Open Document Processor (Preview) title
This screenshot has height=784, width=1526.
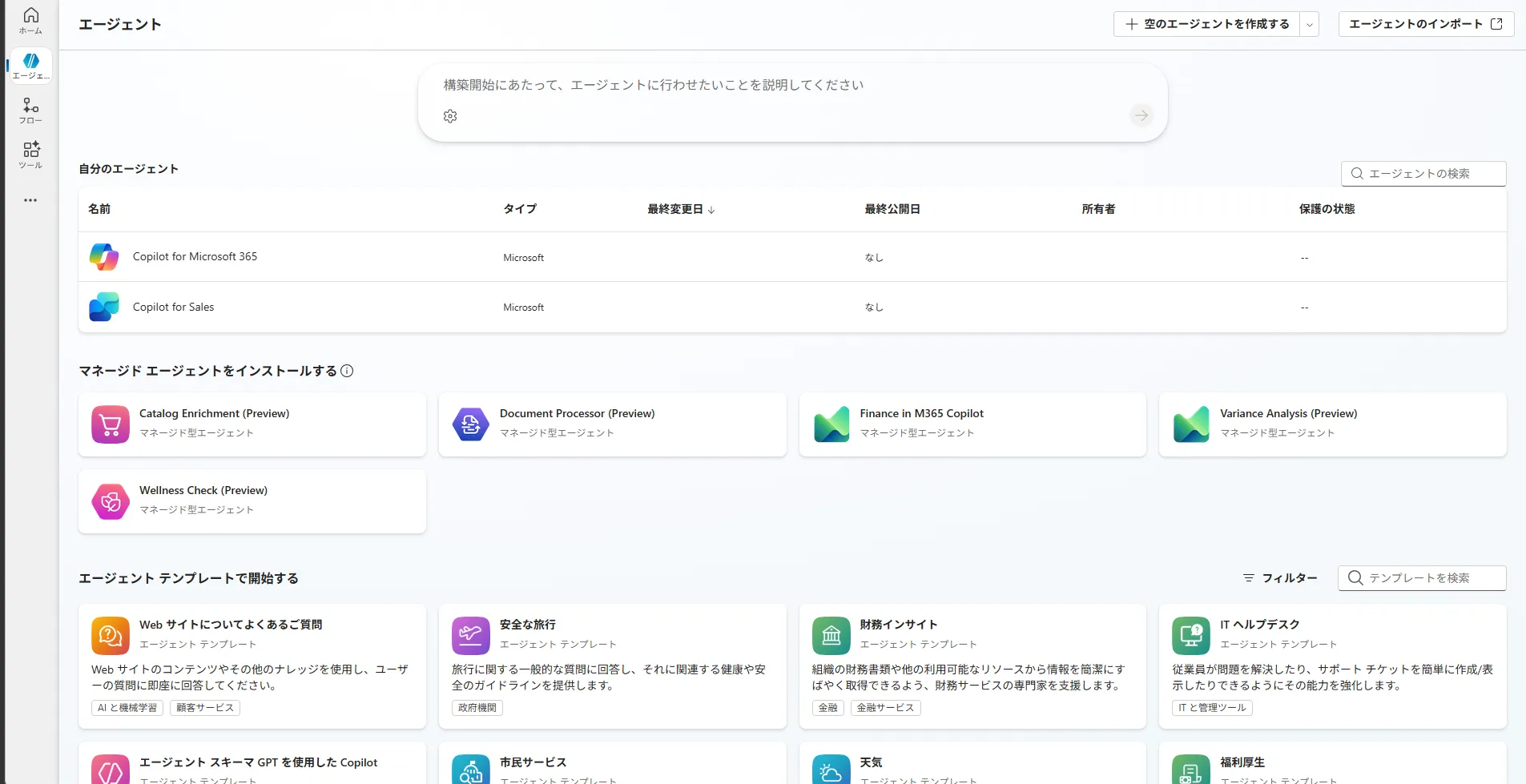(x=577, y=413)
